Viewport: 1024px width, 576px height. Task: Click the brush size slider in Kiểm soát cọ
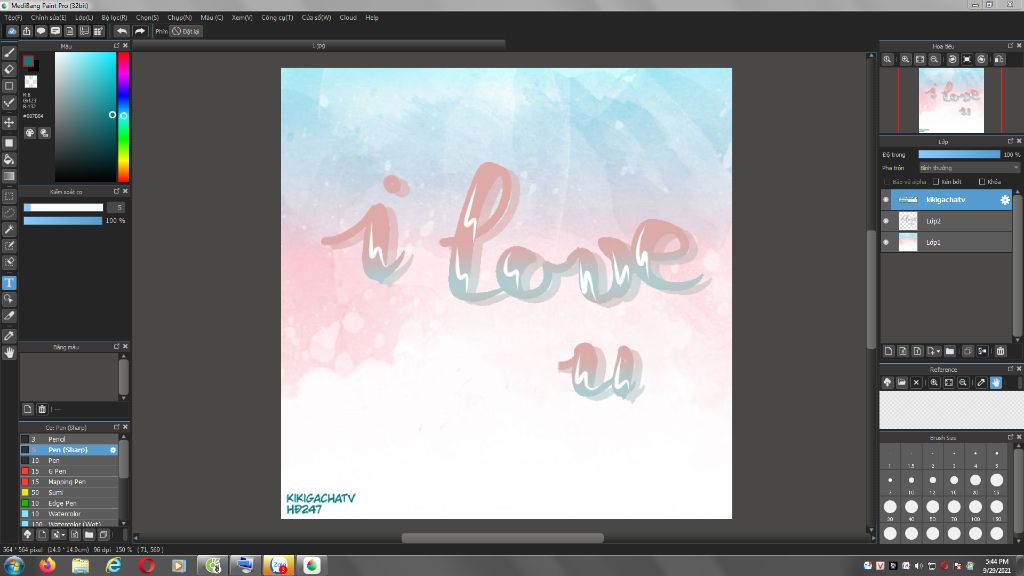(63, 208)
